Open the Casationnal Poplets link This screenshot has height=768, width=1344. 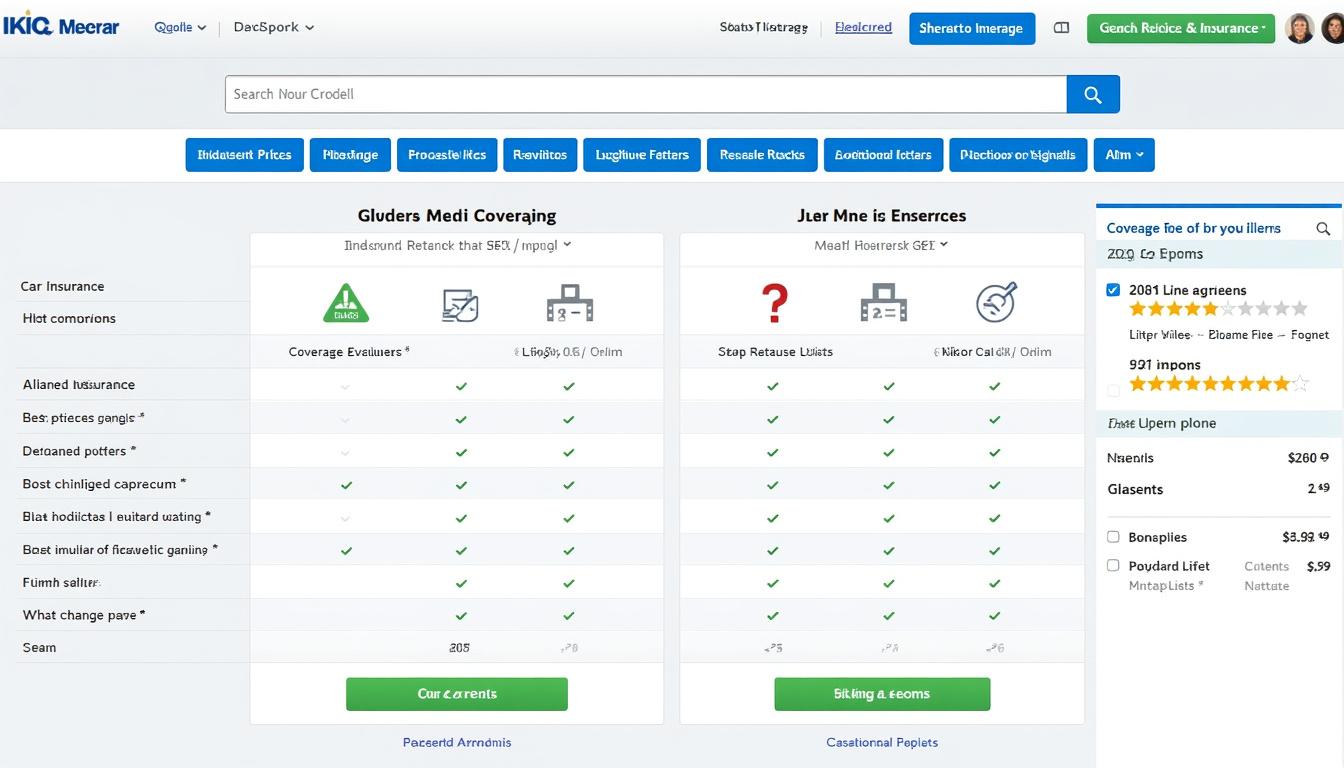point(882,742)
